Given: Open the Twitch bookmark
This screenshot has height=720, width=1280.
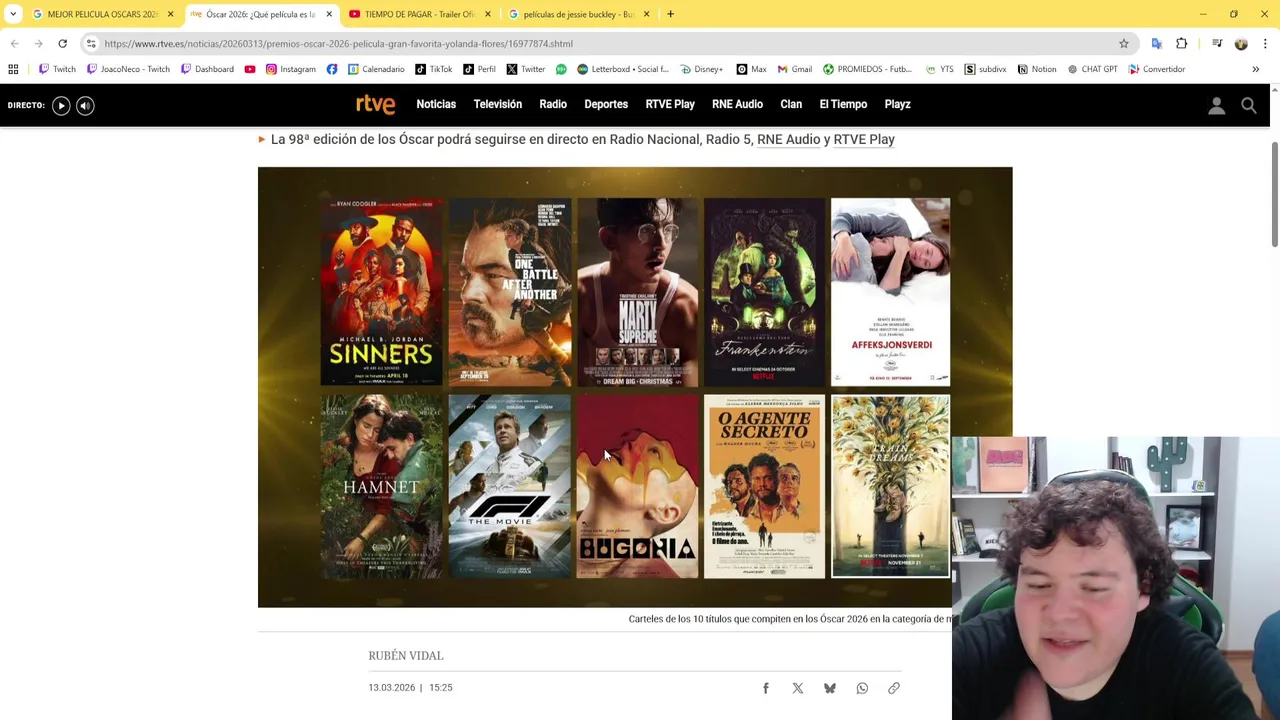Looking at the screenshot, I should [x=57, y=69].
